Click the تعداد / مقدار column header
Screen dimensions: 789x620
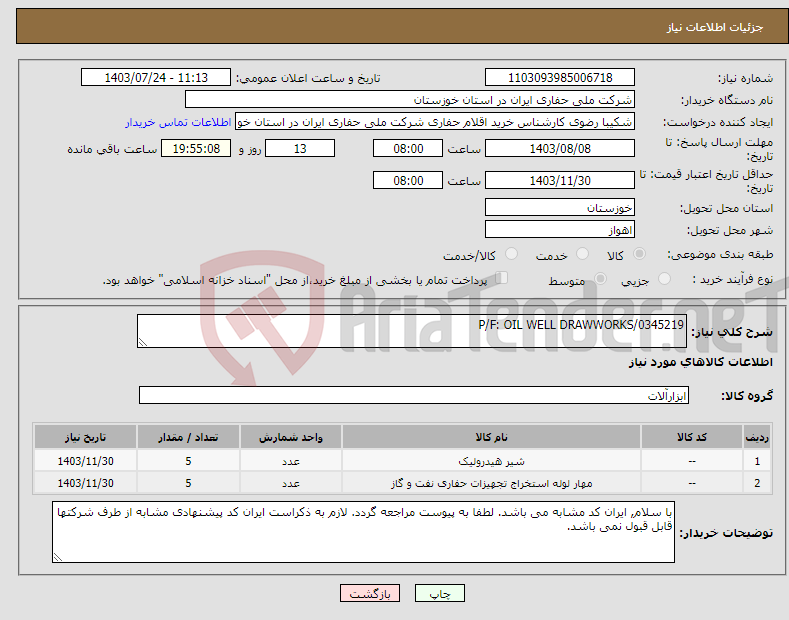(x=188, y=437)
